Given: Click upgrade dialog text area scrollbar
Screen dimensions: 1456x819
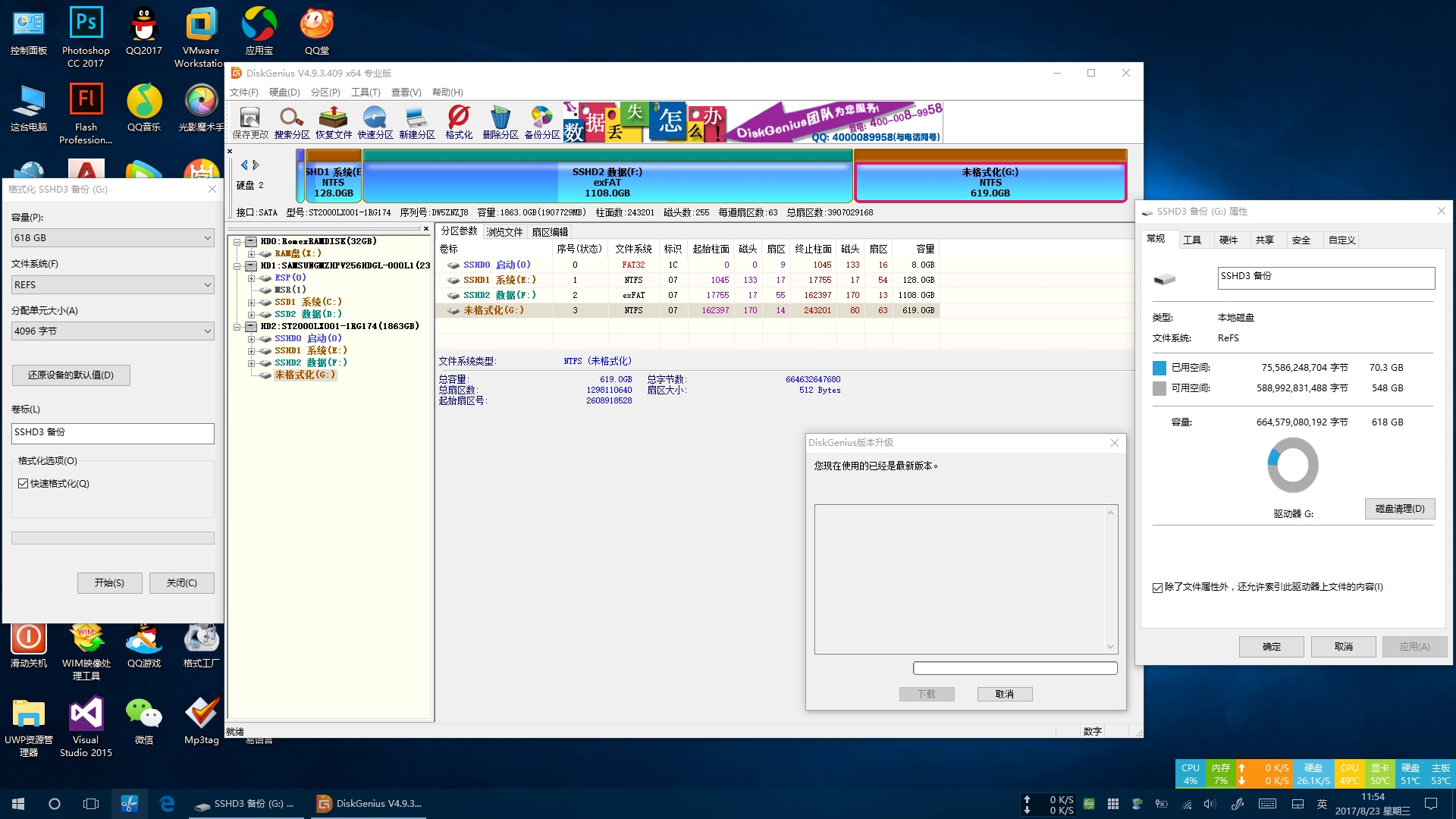Looking at the screenshot, I should point(1110,579).
